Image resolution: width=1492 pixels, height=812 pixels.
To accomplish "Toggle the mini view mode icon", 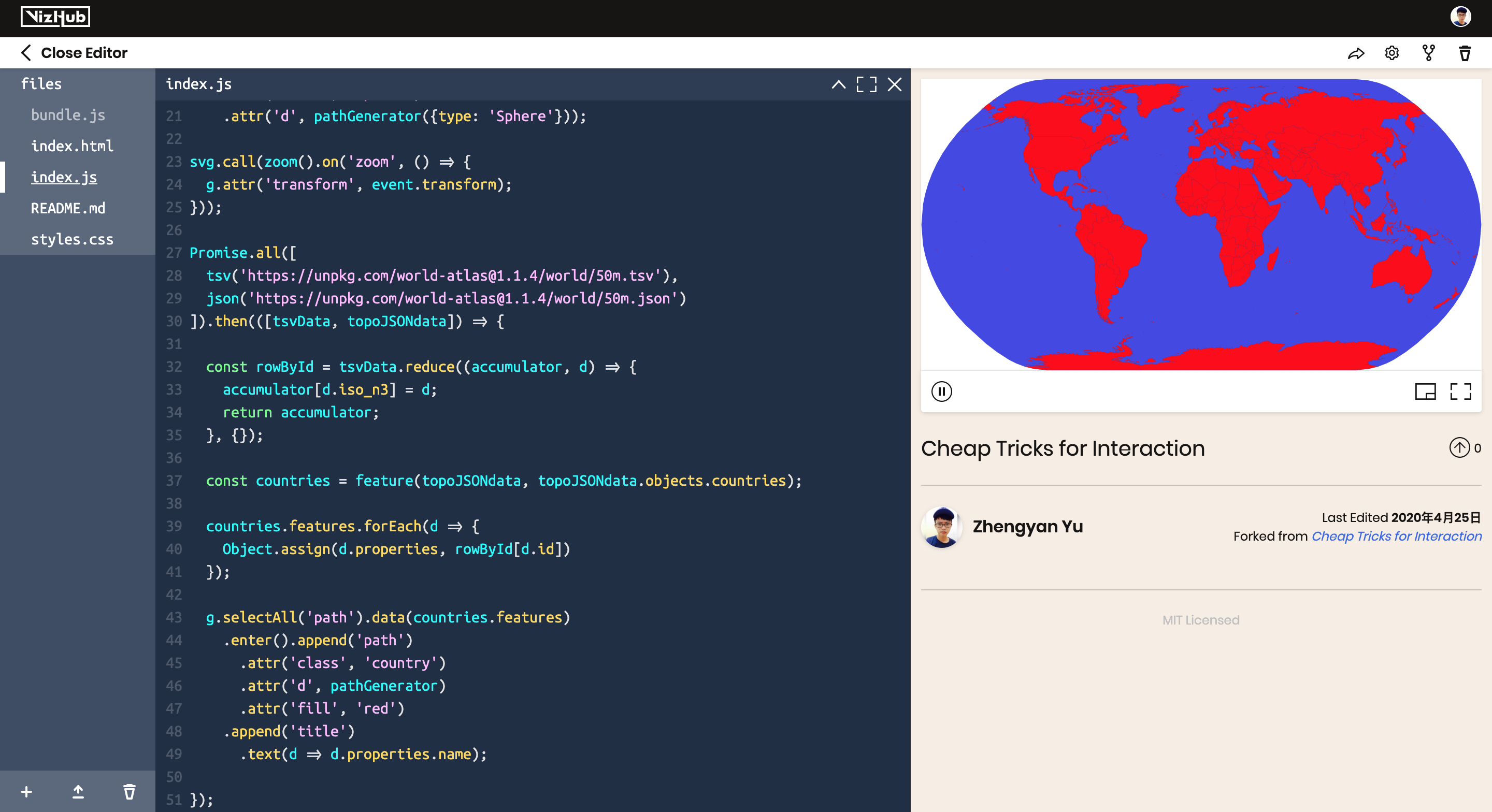I will click(x=1425, y=392).
